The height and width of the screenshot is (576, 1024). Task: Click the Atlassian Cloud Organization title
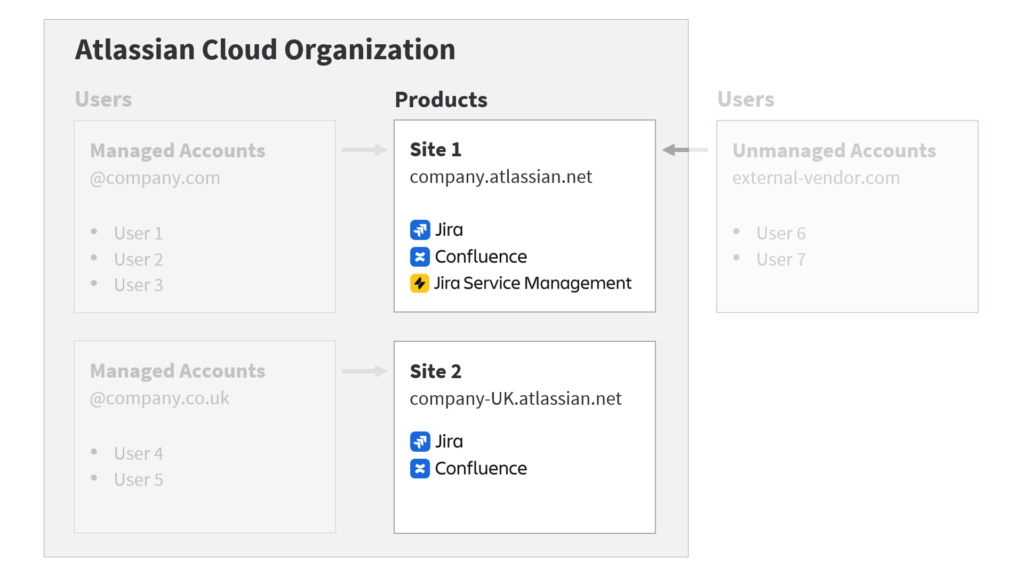click(x=265, y=50)
